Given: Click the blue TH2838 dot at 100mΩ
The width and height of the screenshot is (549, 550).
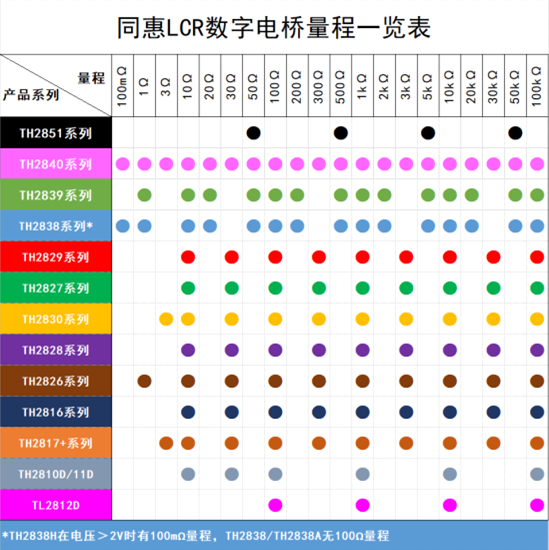Looking at the screenshot, I should 122,226.
